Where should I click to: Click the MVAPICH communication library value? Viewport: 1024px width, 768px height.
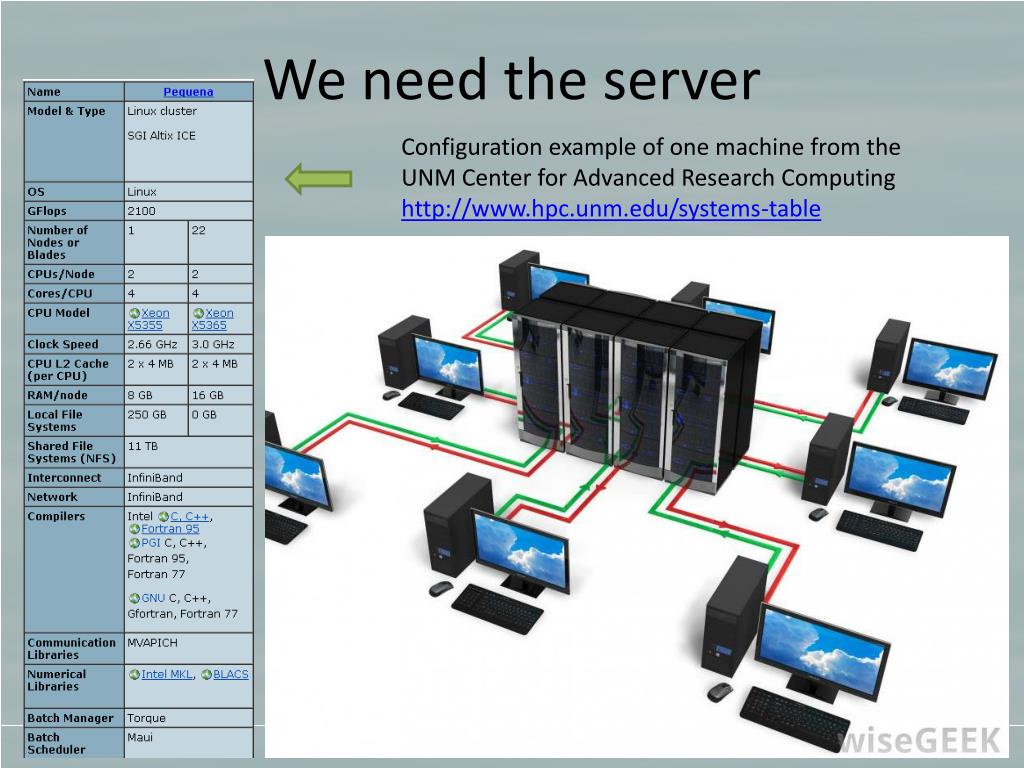152,643
